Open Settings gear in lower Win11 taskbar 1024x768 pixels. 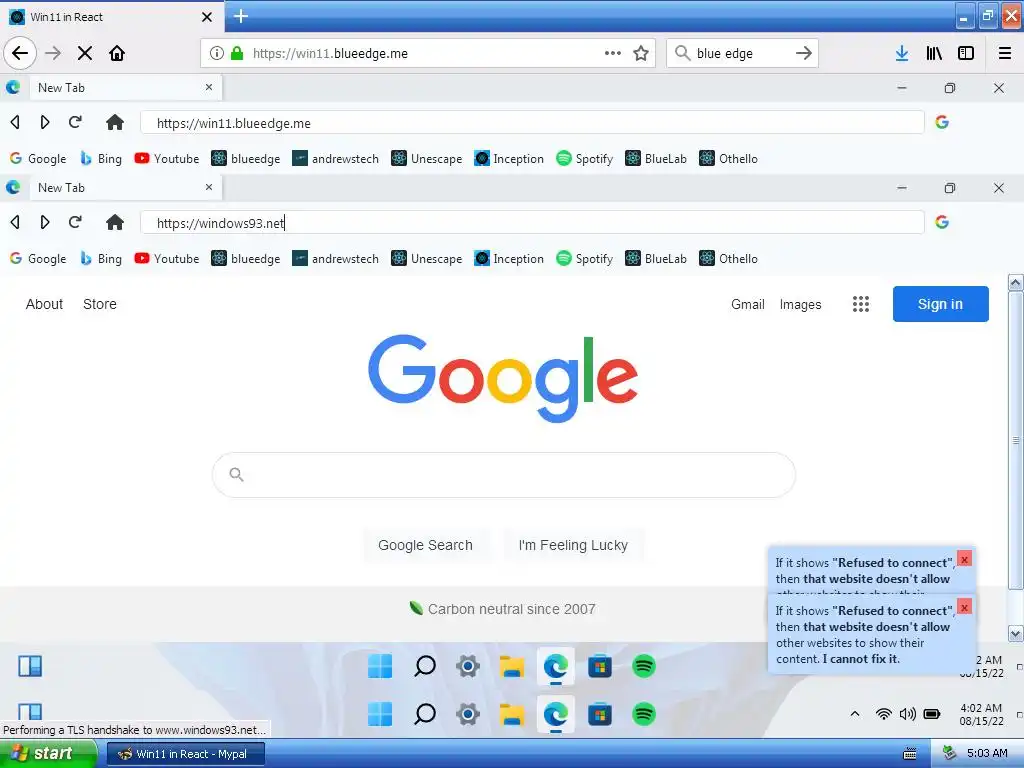[x=468, y=714]
